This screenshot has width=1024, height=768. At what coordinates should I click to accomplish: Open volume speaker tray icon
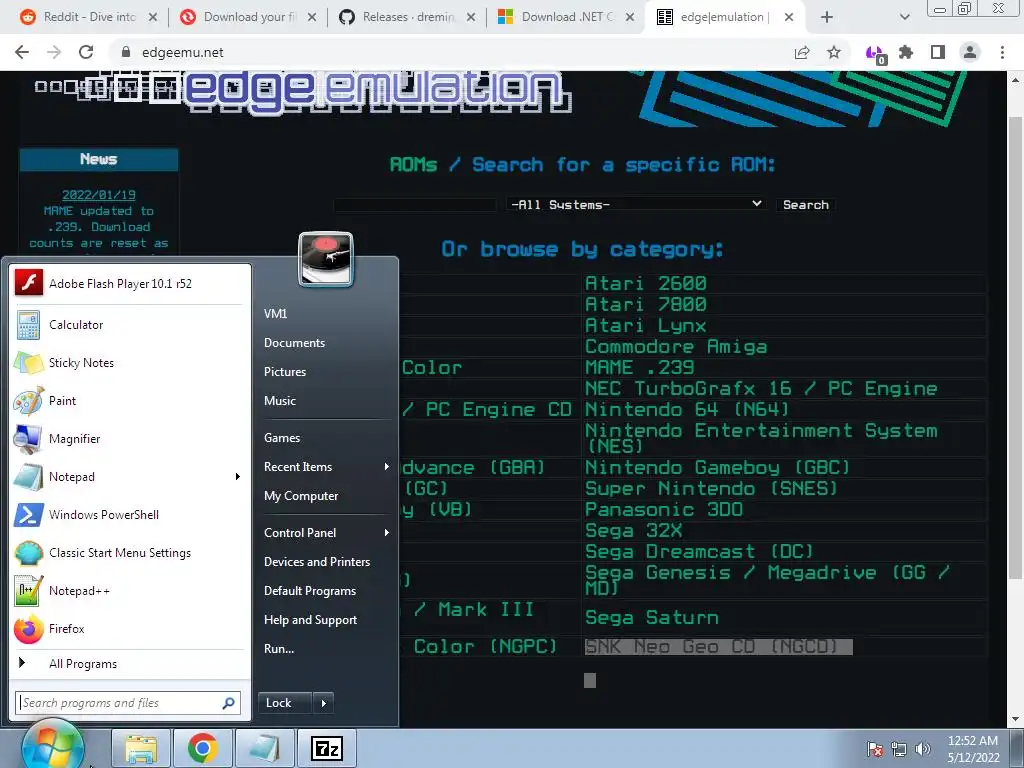[922, 748]
